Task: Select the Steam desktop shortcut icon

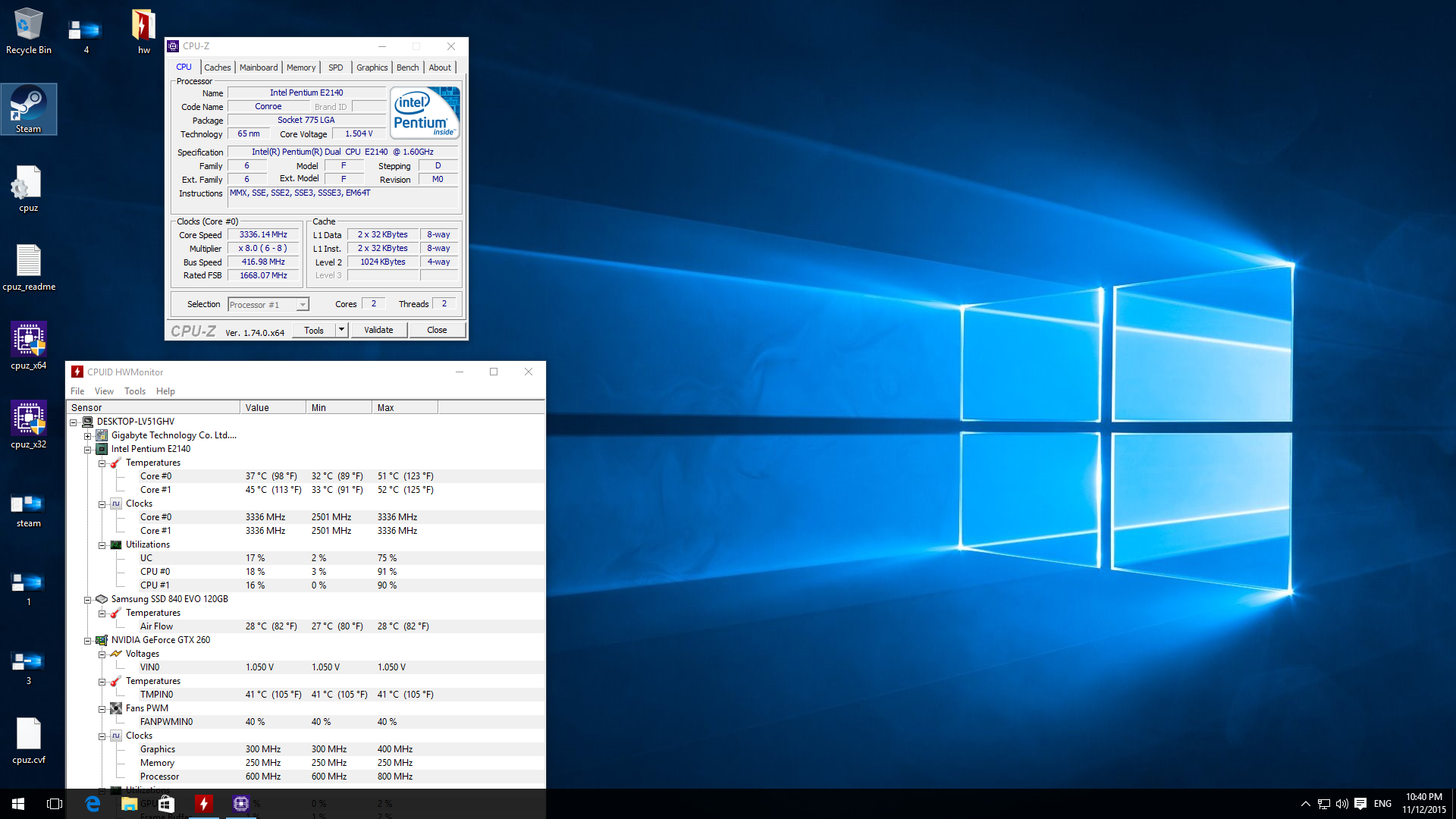Action: point(29,109)
